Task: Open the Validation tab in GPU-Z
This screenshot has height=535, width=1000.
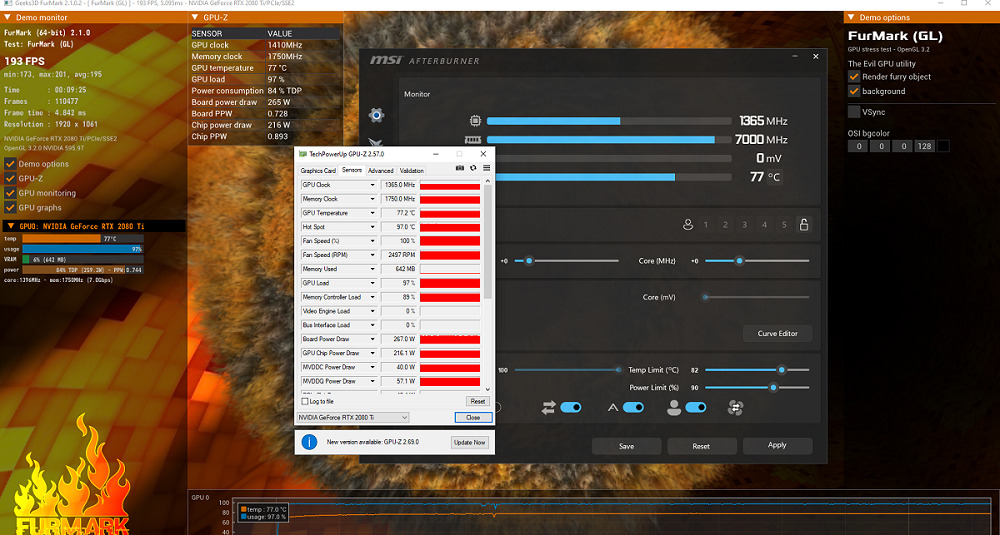Action: [411, 171]
